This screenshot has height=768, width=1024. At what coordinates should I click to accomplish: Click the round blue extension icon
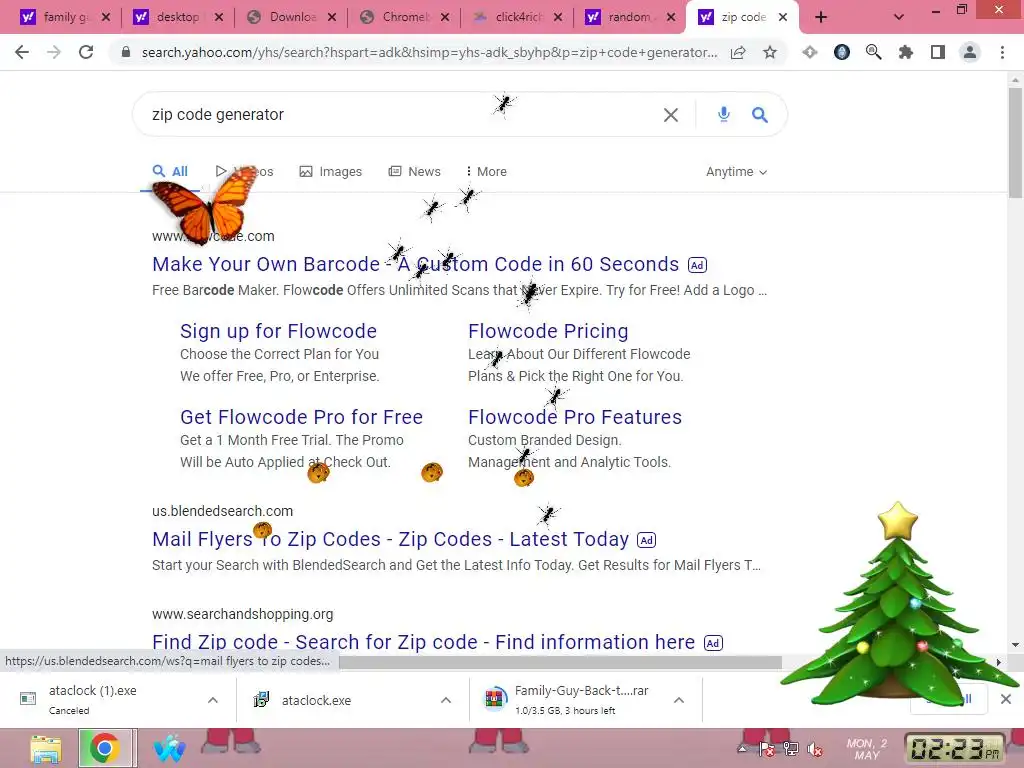842,52
